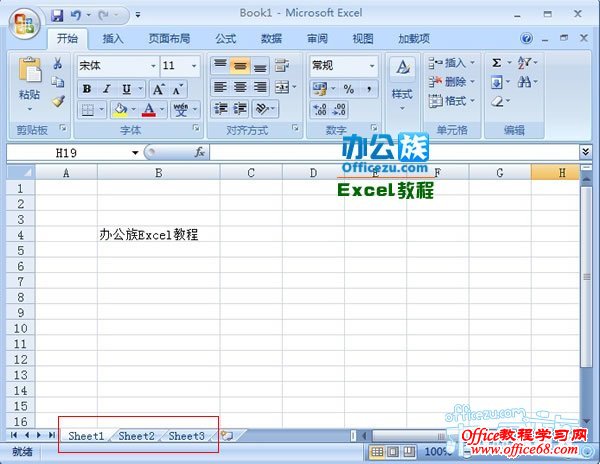Click the insert function fx button
600x464 pixels.
[x=200, y=152]
